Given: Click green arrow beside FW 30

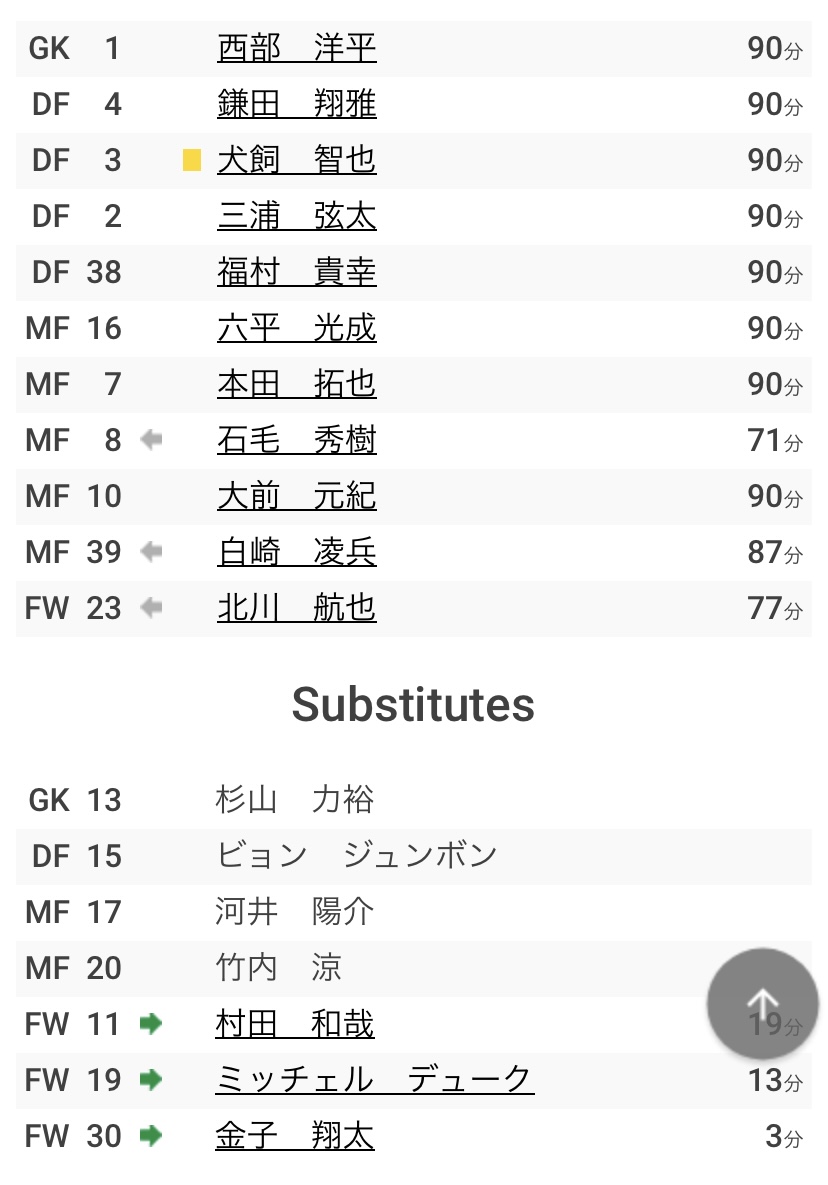Looking at the screenshot, I should [151, 1136].
